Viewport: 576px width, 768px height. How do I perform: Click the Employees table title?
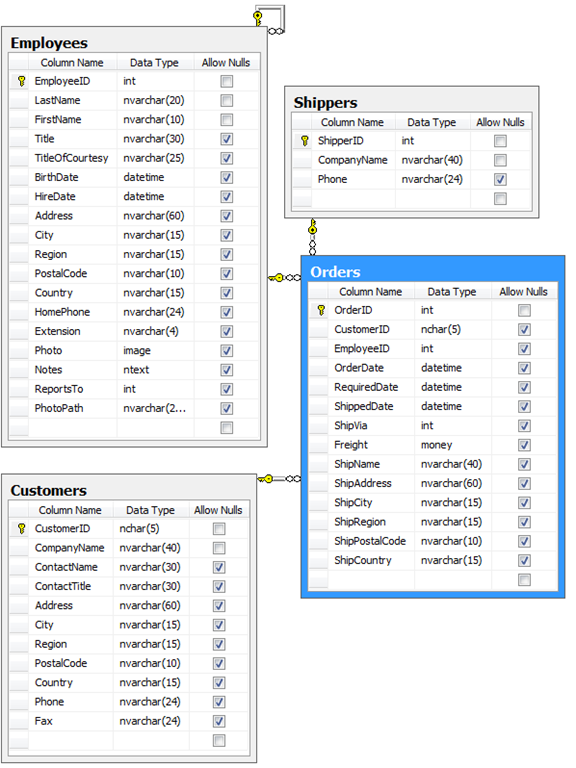(x=49, y=43)
